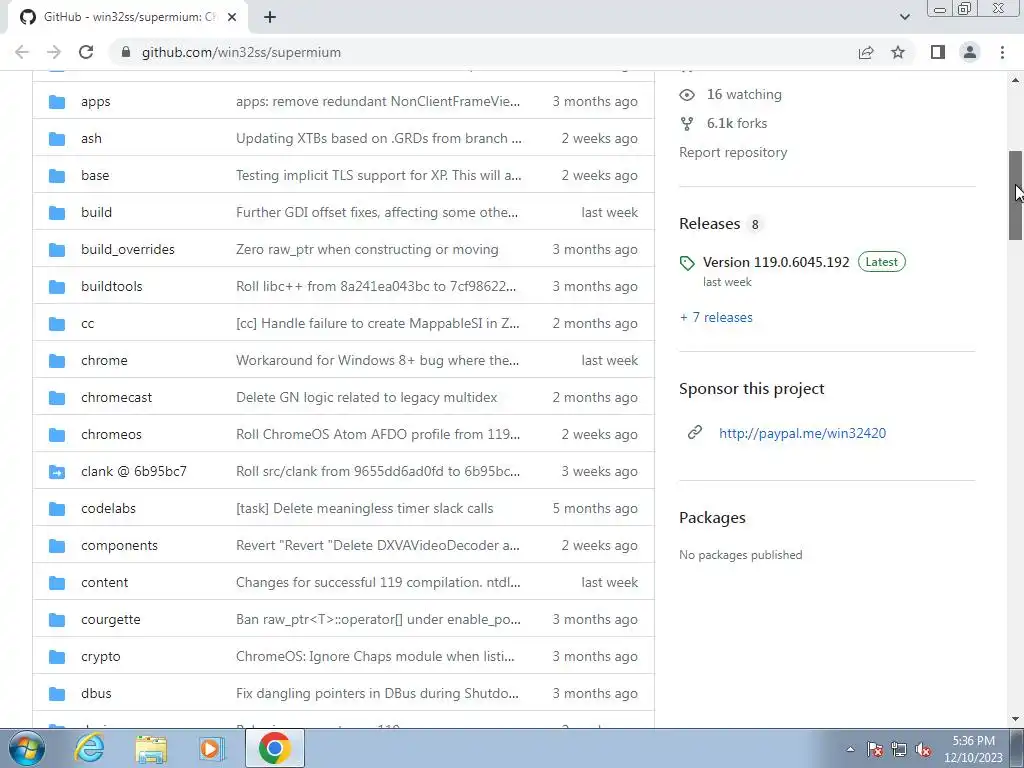Click the cc folder icon
This screenshot has height=768, width=1024.
coord(57,324)
